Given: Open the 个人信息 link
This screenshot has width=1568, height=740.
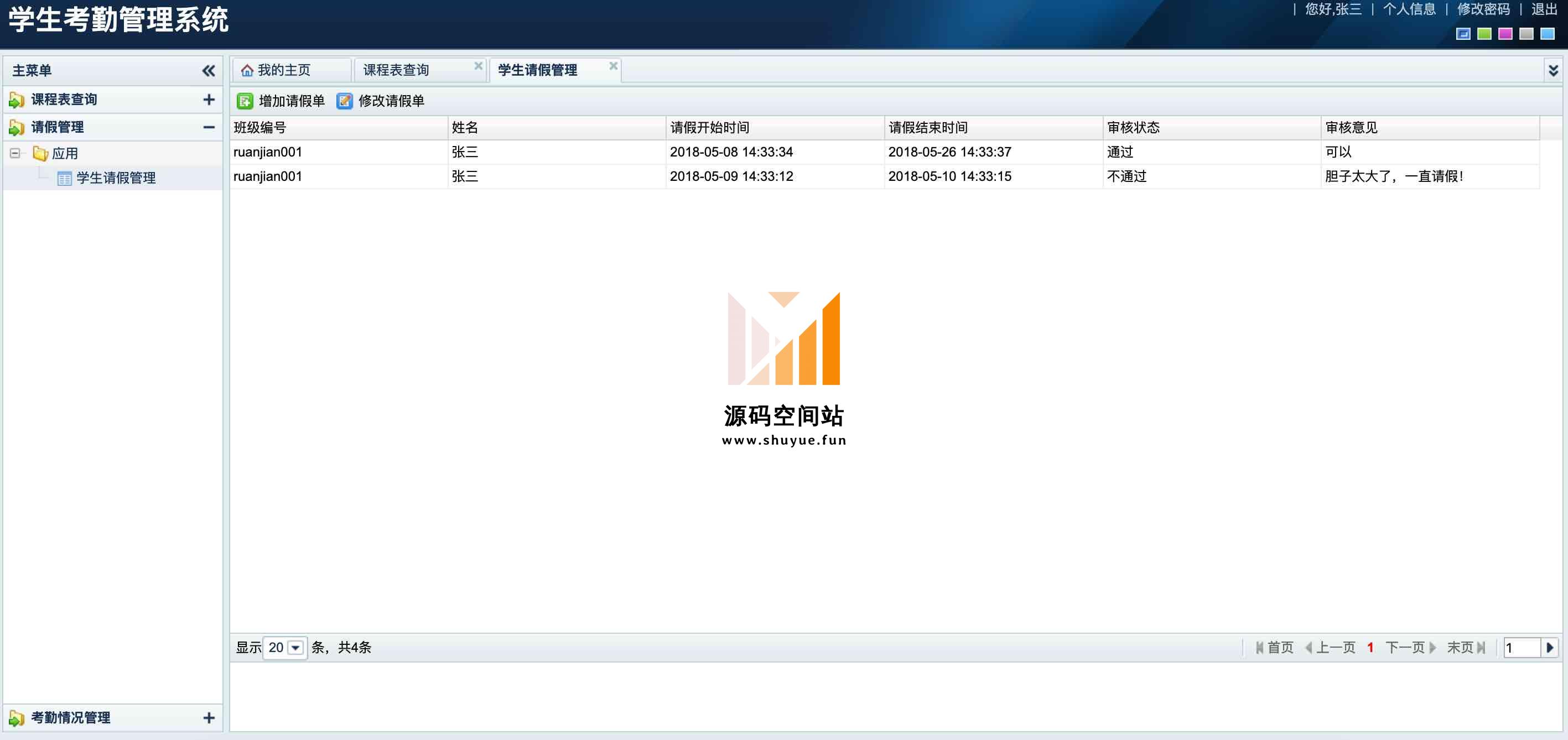Looking at the screenshot, I should tap(1409, 9).
